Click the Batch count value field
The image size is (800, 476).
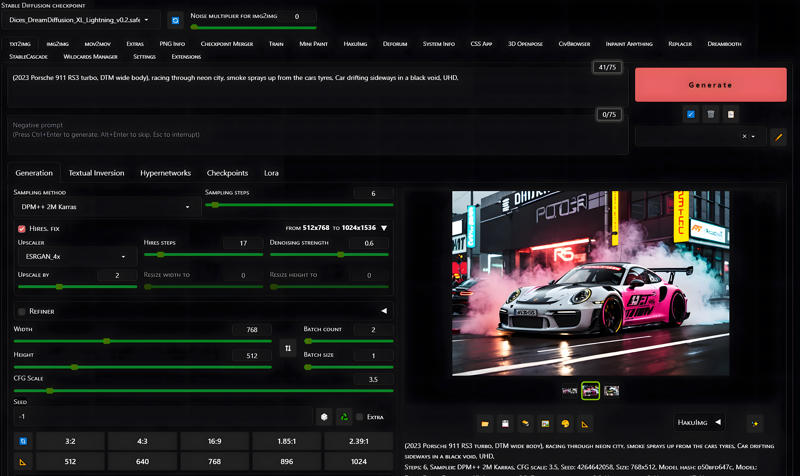tap(373, 330)
